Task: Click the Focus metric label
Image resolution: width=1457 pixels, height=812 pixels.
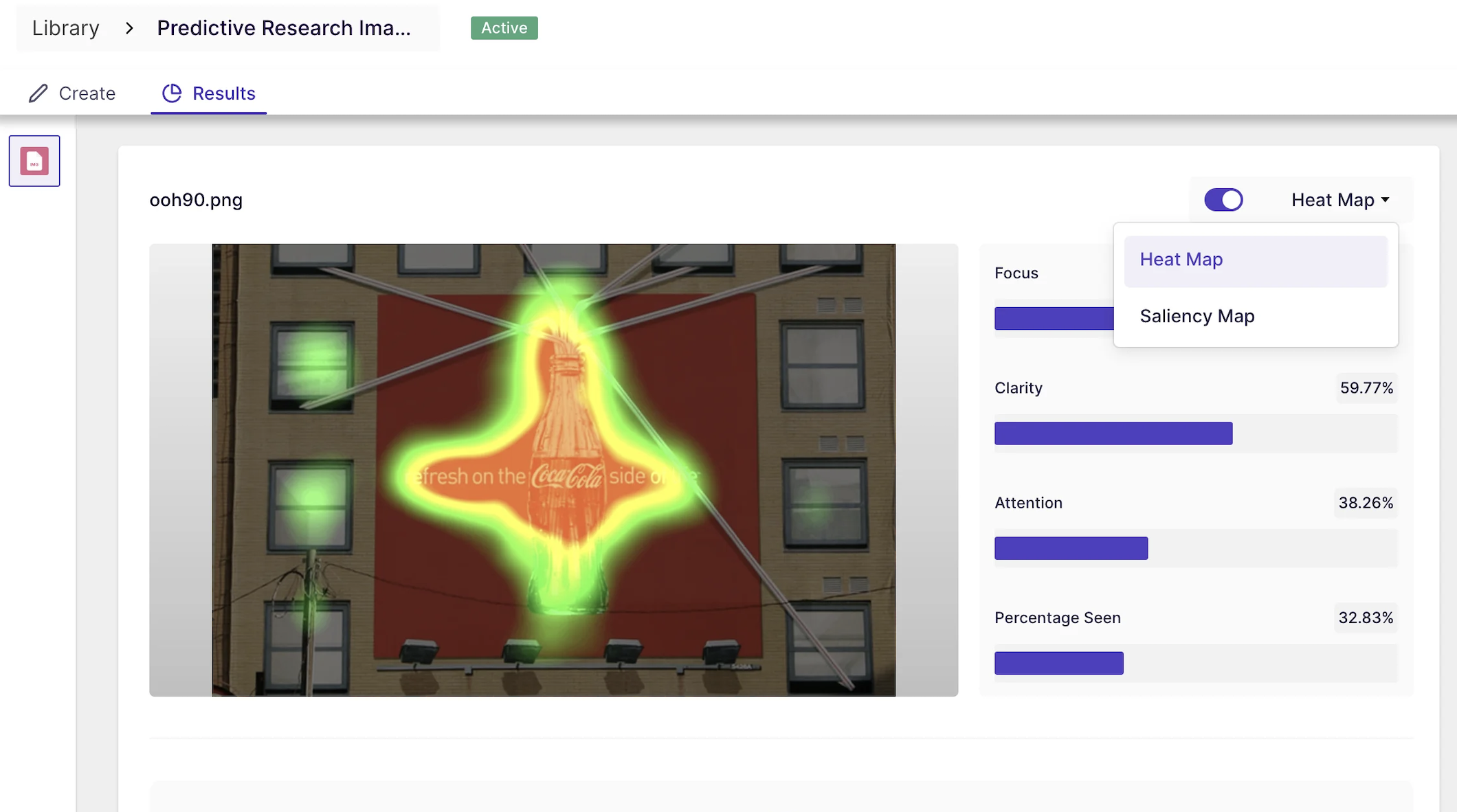Action: (1016, 273)
